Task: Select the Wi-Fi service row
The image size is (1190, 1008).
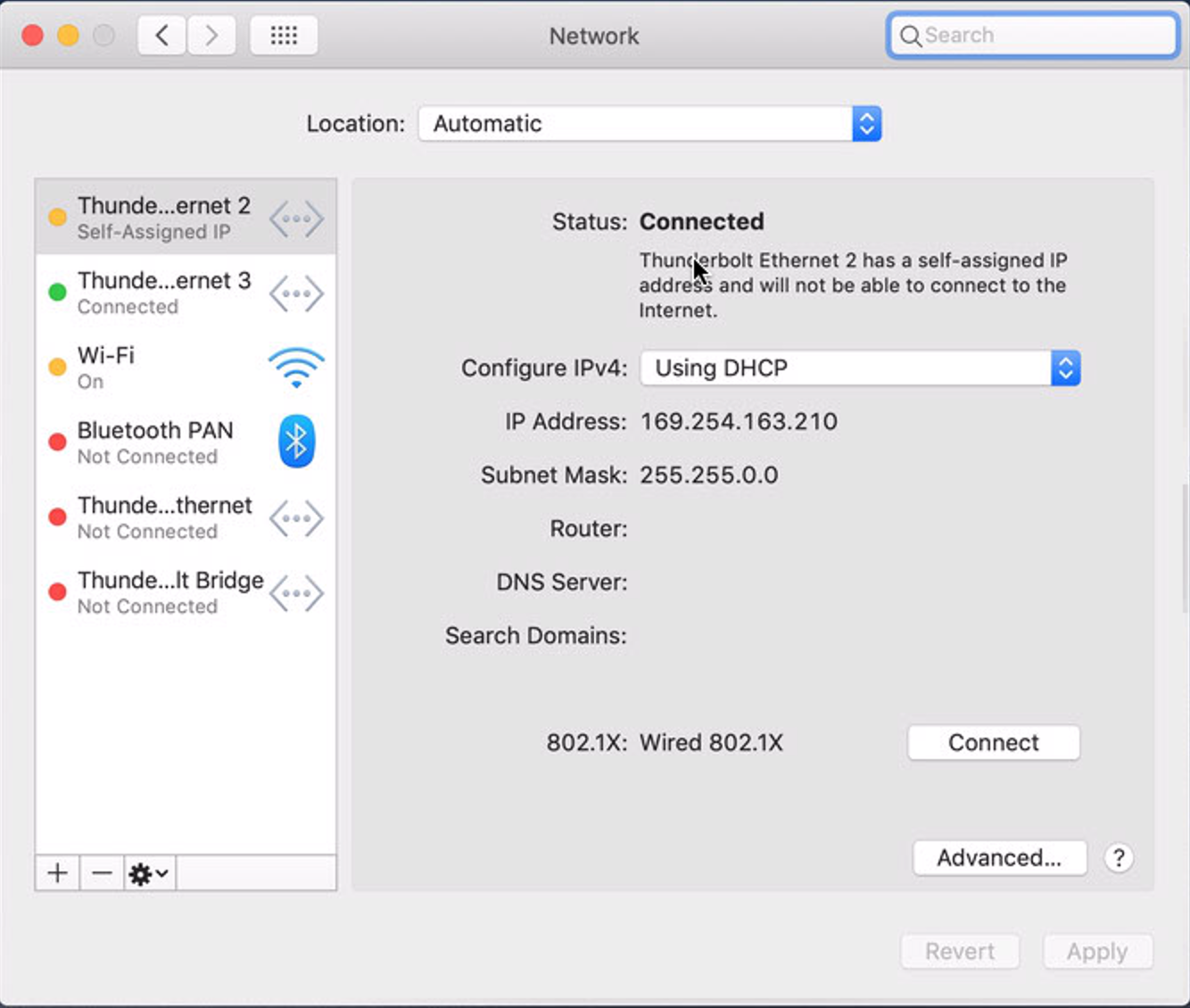Action: coord(186,368)
